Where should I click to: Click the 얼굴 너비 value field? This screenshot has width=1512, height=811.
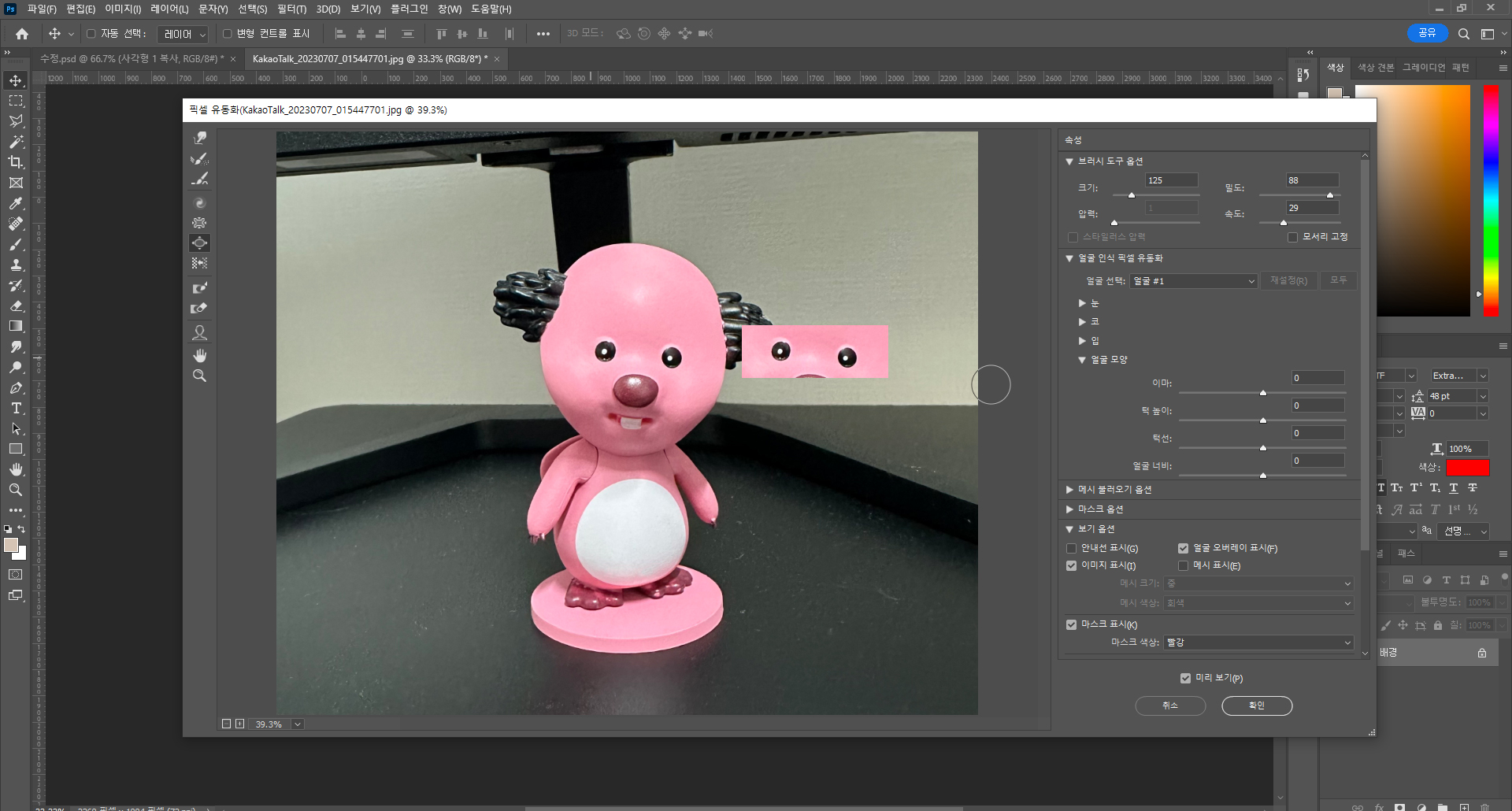click(x=1318, y=461)
